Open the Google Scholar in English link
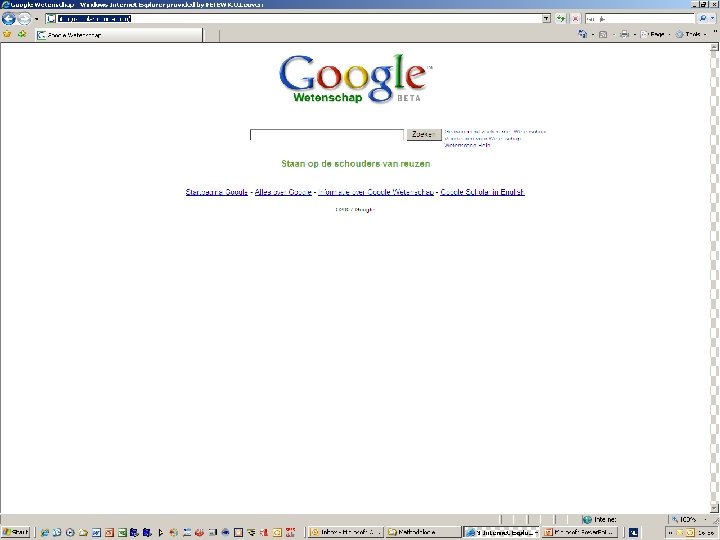This screenshot has height=540, width=720. point(482,192)
